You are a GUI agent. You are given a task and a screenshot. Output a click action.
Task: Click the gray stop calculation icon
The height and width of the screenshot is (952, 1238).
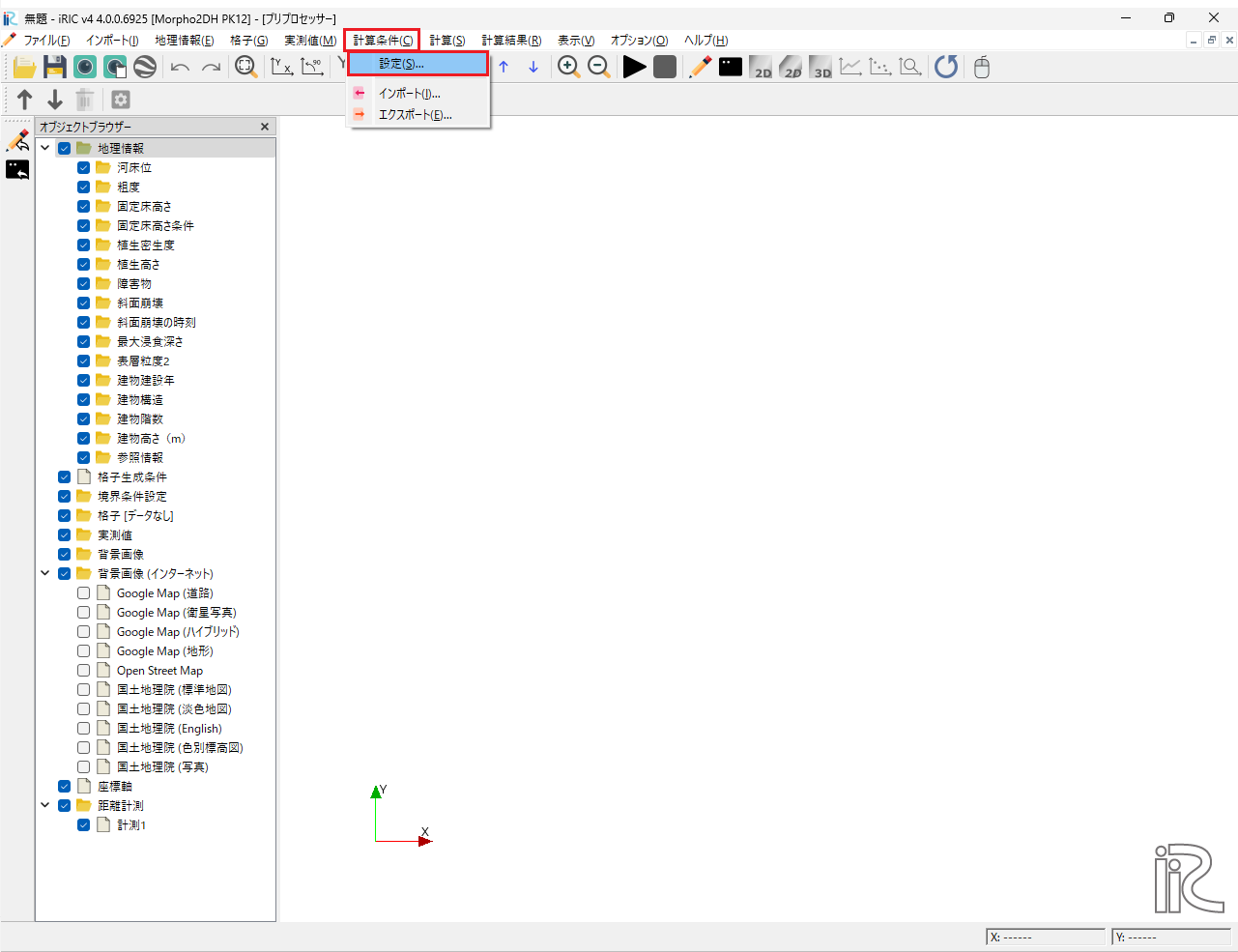[x=665, y=67]
